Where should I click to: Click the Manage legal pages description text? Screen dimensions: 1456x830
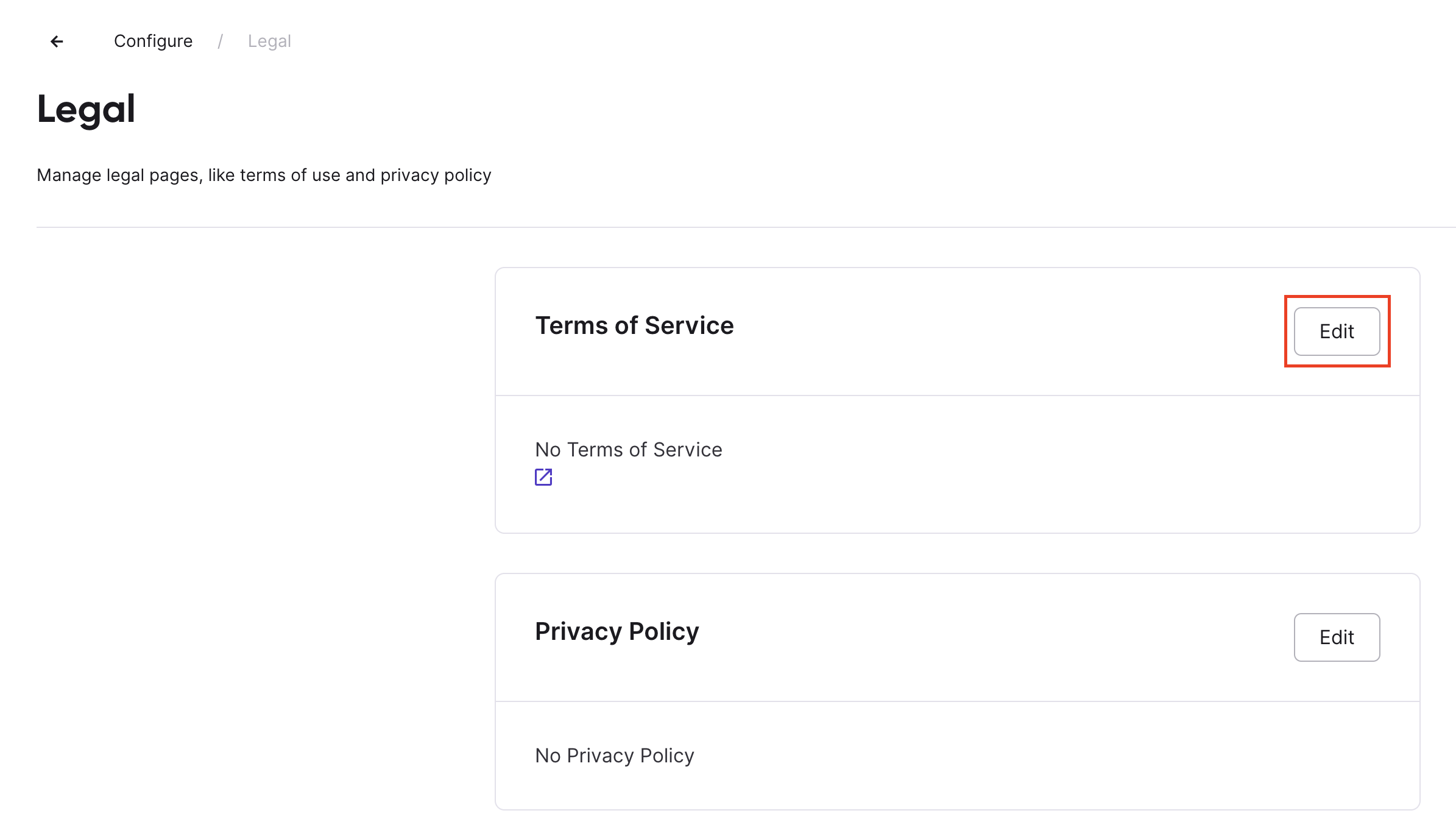[x=264, y=176]
